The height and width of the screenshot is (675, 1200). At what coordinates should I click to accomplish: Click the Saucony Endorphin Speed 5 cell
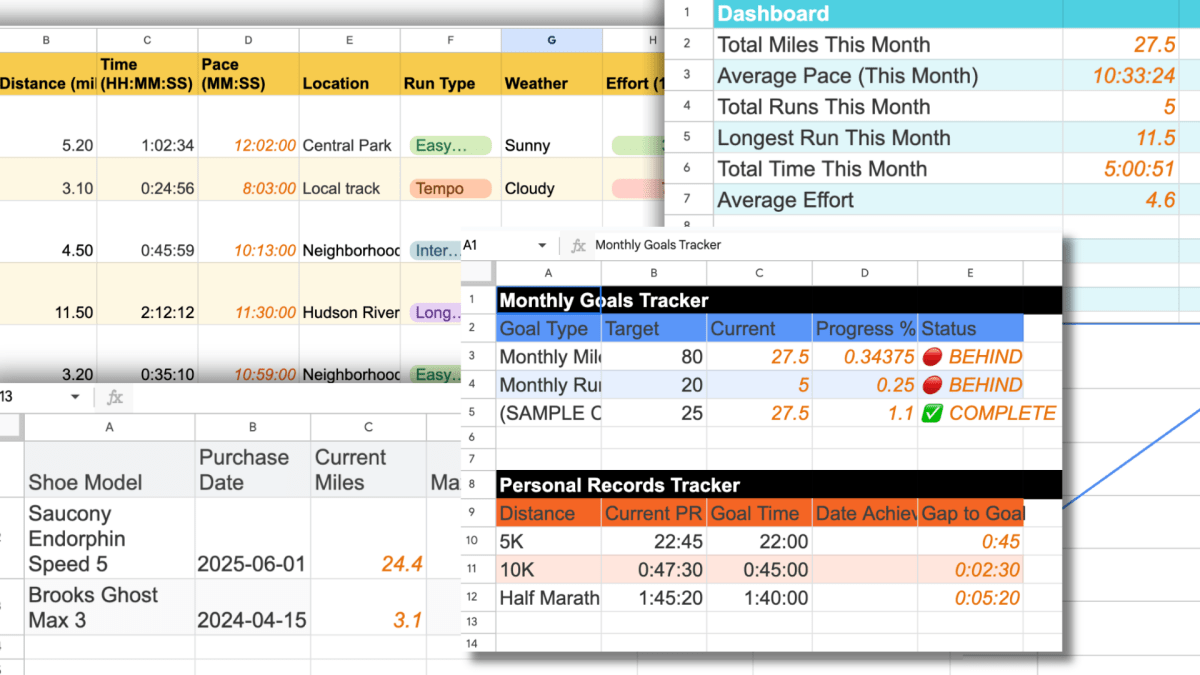109,539
